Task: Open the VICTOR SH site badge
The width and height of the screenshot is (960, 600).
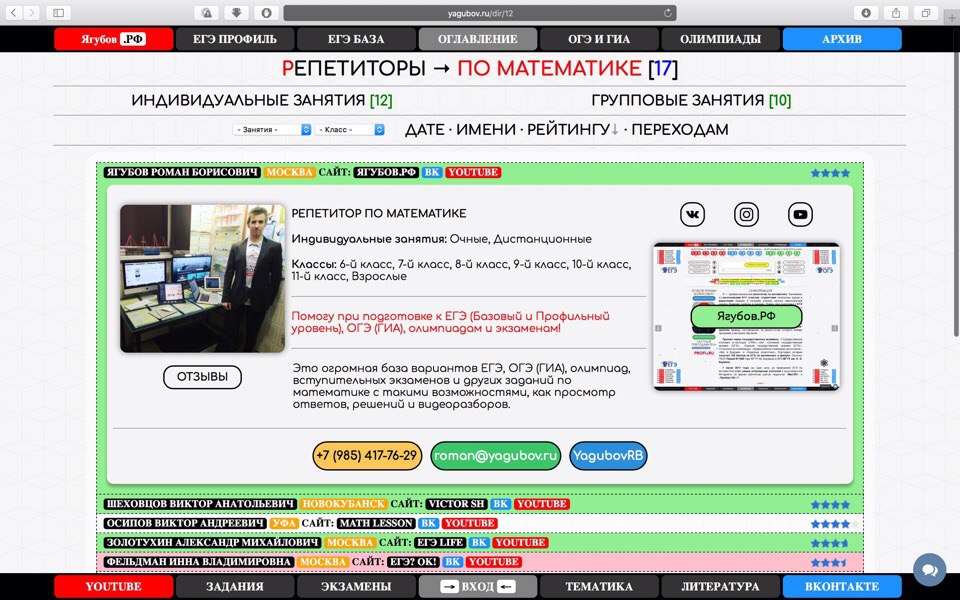Action: 456,504
